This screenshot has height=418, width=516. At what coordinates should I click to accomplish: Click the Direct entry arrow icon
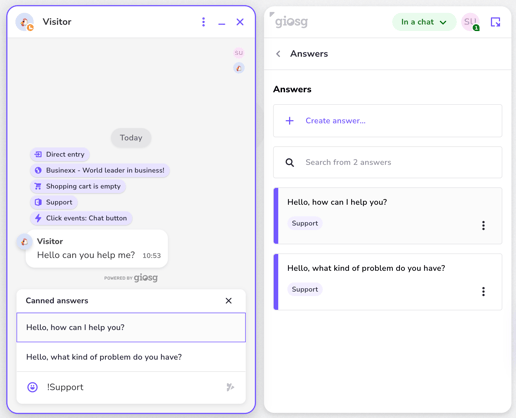click(x=38, y=154)
